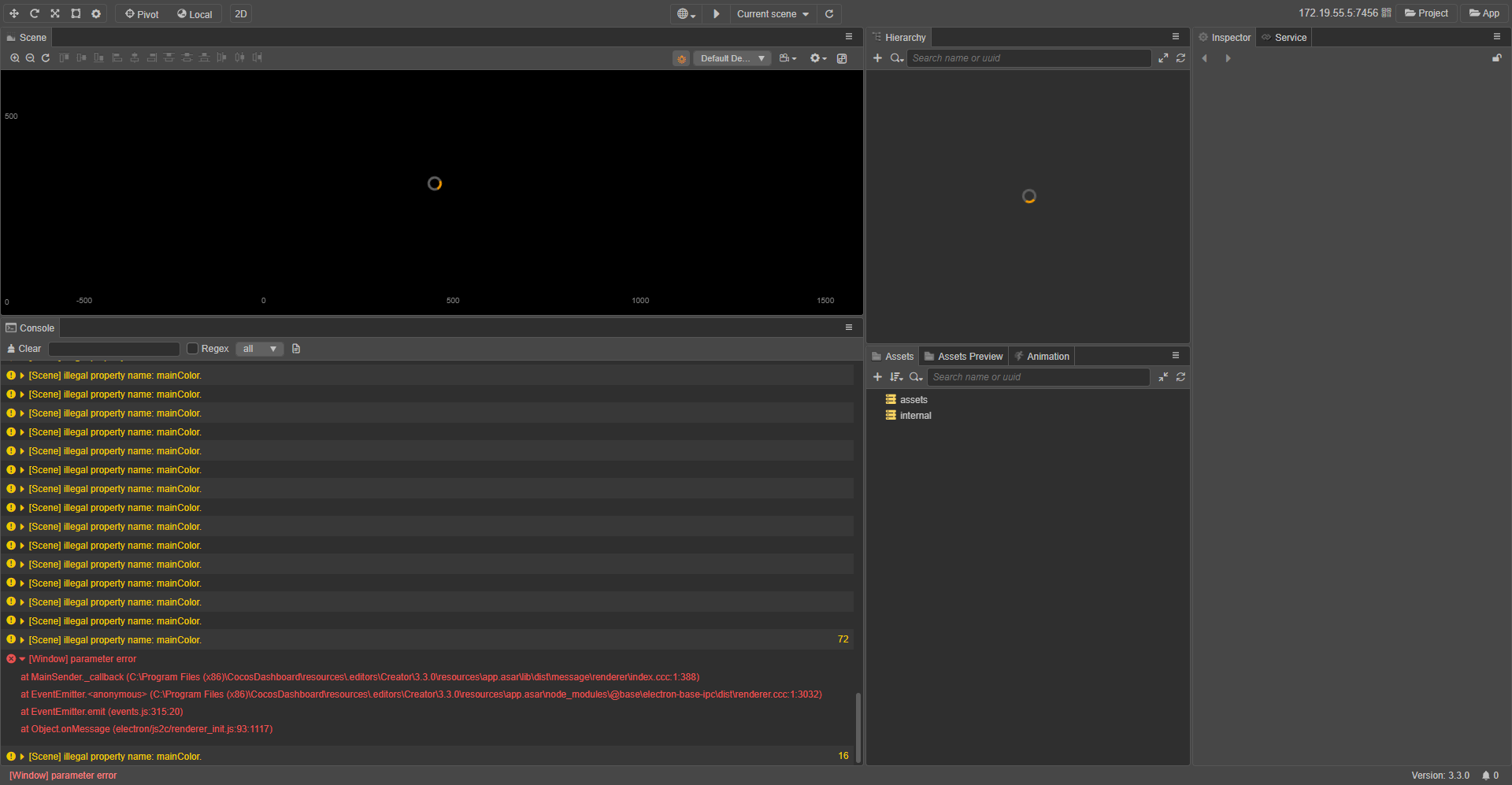The height and width of the screenshot is (785, 1512).
Task: Open the scene gizmo gear dropdown
Action: click(818, 58)
